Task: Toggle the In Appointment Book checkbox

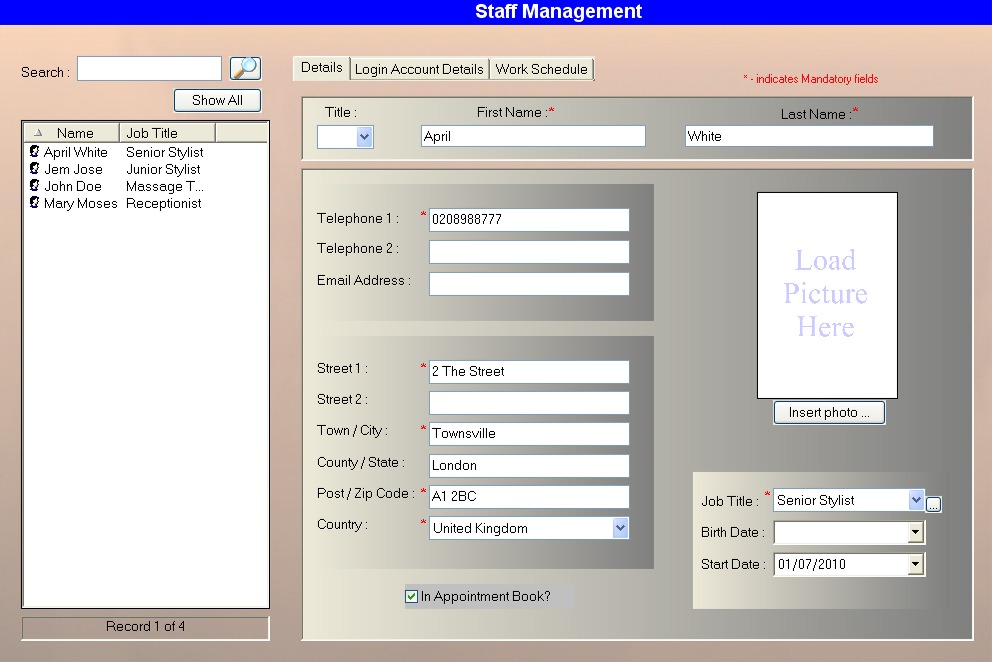Action: click(x=411, y=596)
